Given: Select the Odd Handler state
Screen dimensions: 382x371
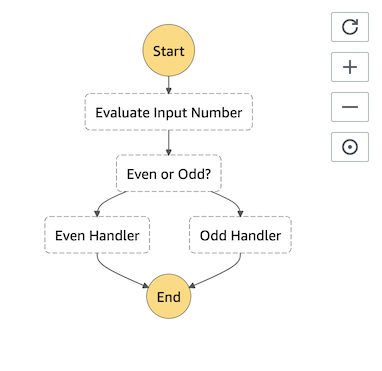Looking at the screenshot, I should (x=240, y=235).
